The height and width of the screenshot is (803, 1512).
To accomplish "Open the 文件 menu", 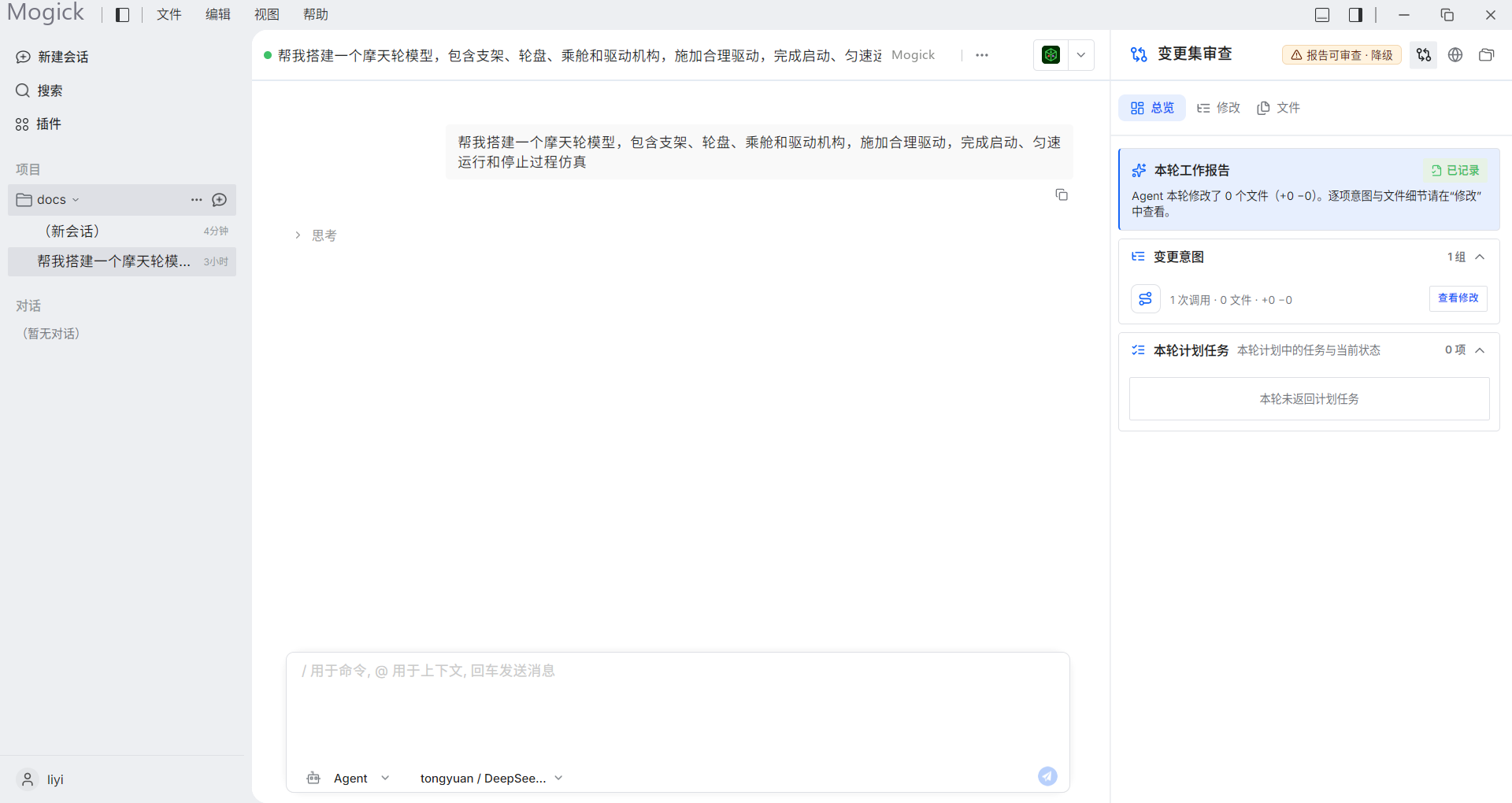I will (169, 15).
